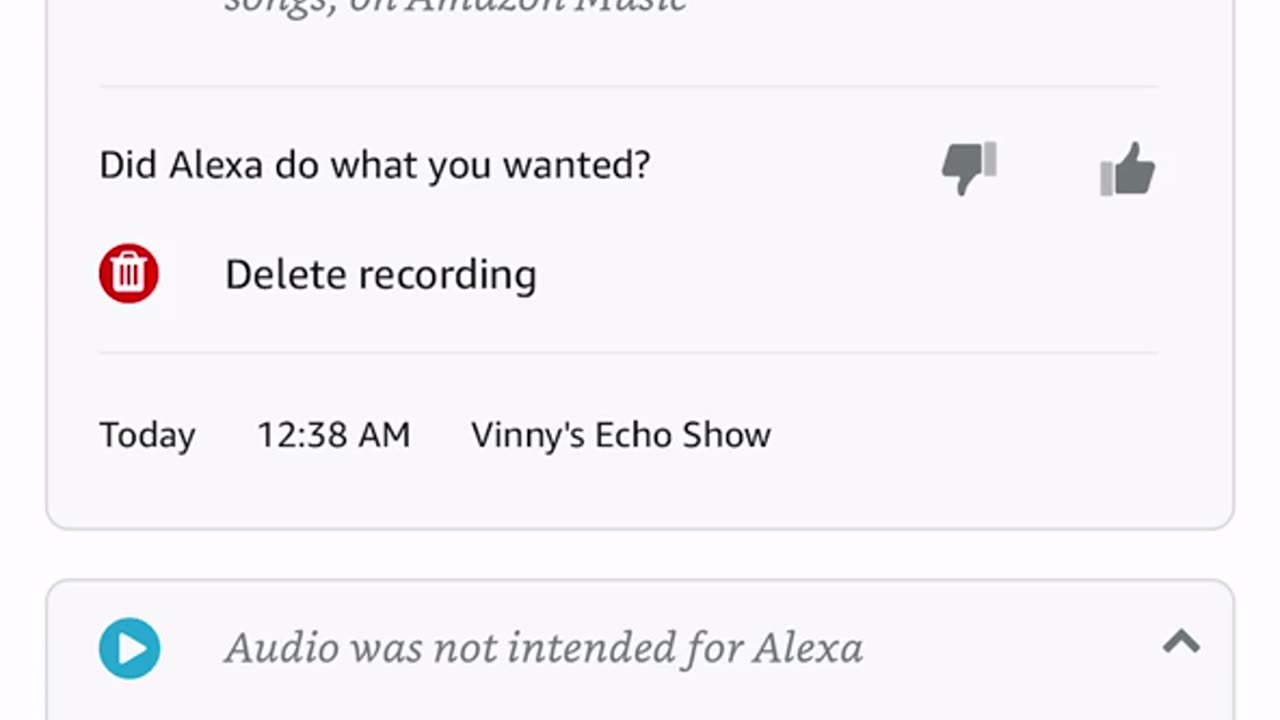Play the 'Audio was not intended' recording
This screenshot has width=1280, height=720.
click(130, 648)
